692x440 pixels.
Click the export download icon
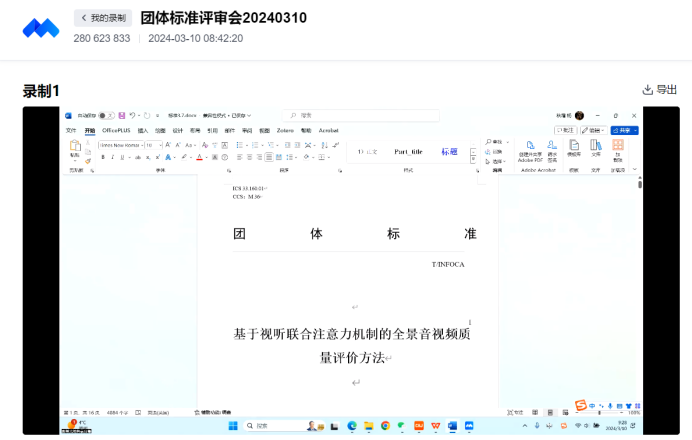[647, 89]
